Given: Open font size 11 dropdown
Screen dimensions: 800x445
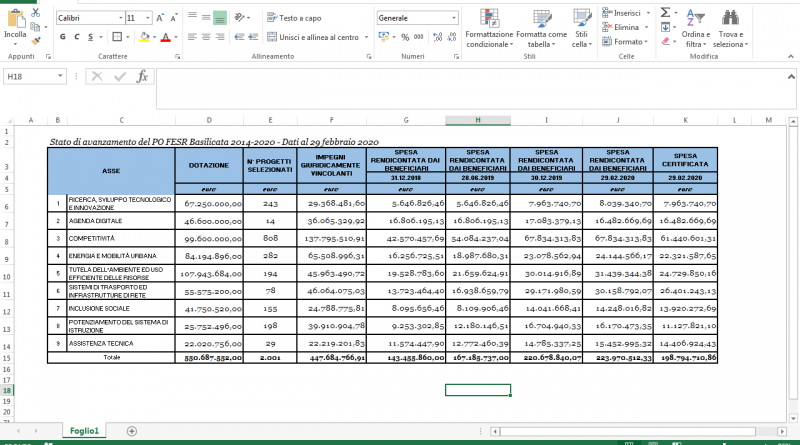Looking at the screenshot, I should pos(147,18).
